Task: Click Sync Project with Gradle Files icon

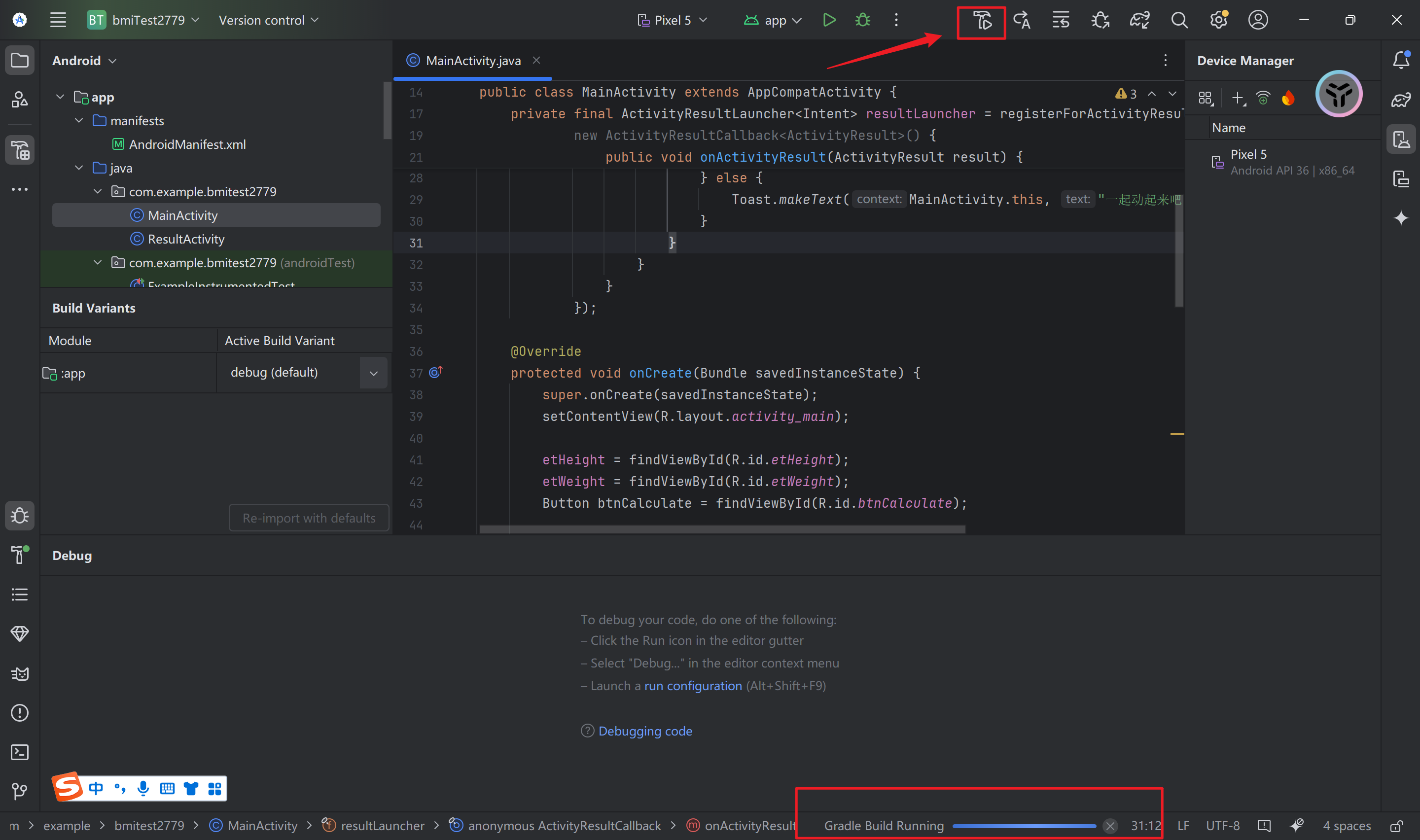Action: coord(1139,20)
